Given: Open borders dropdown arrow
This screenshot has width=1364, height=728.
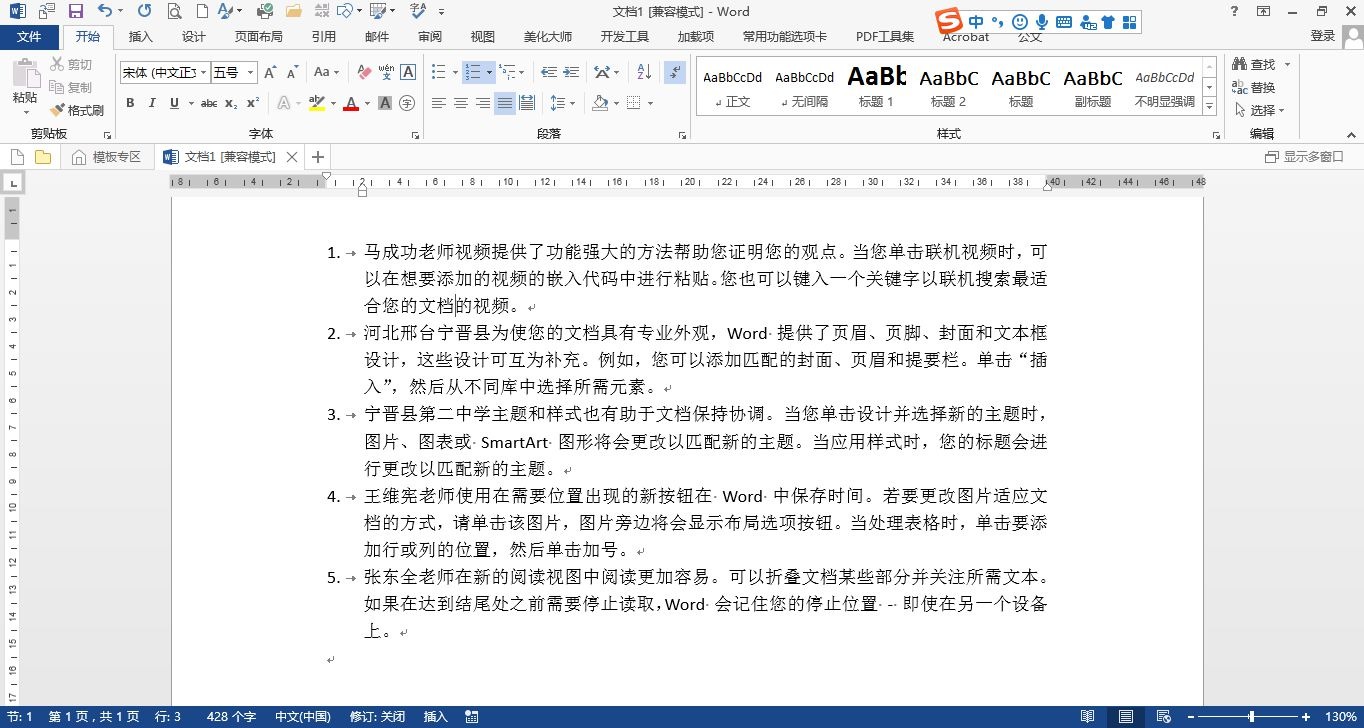Looking at the screenshot, I should (650, 103).
